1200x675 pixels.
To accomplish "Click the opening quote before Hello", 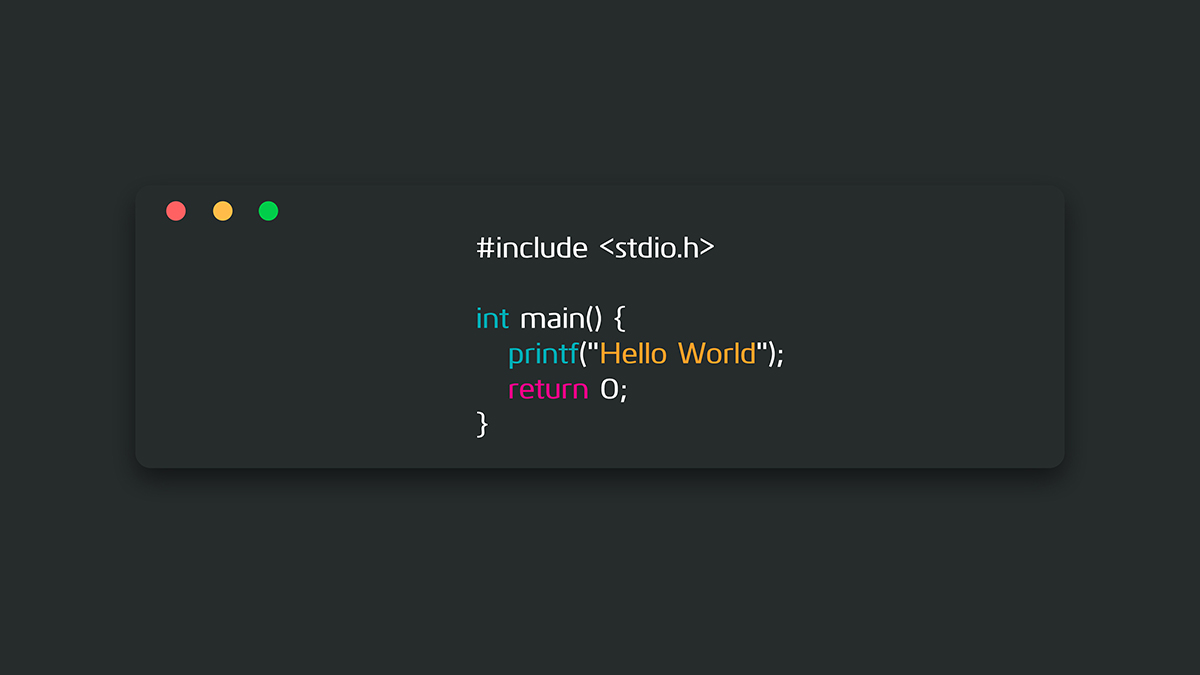I will (592, 348).
